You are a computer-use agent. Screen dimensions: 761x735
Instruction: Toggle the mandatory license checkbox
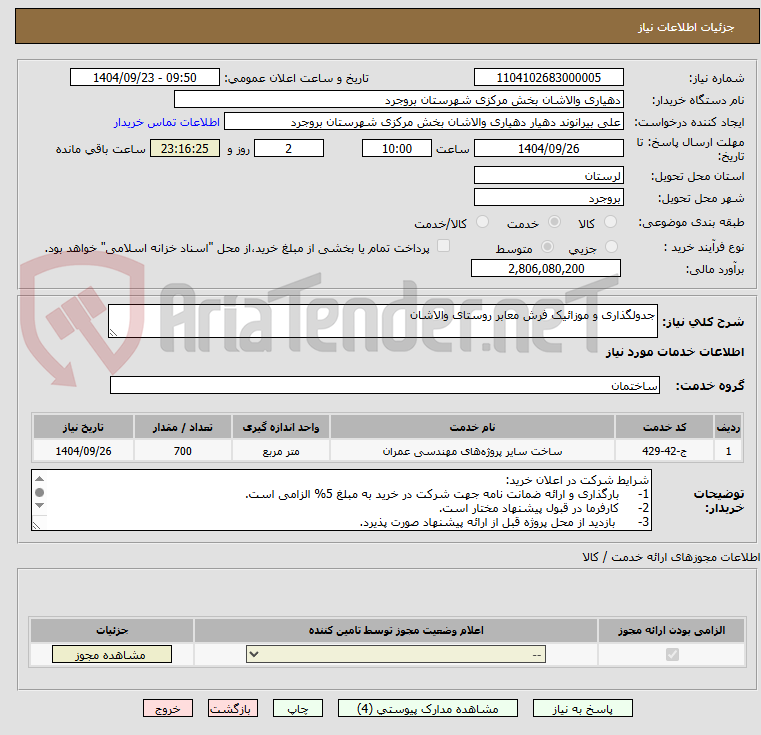click(x=672, y=655)
